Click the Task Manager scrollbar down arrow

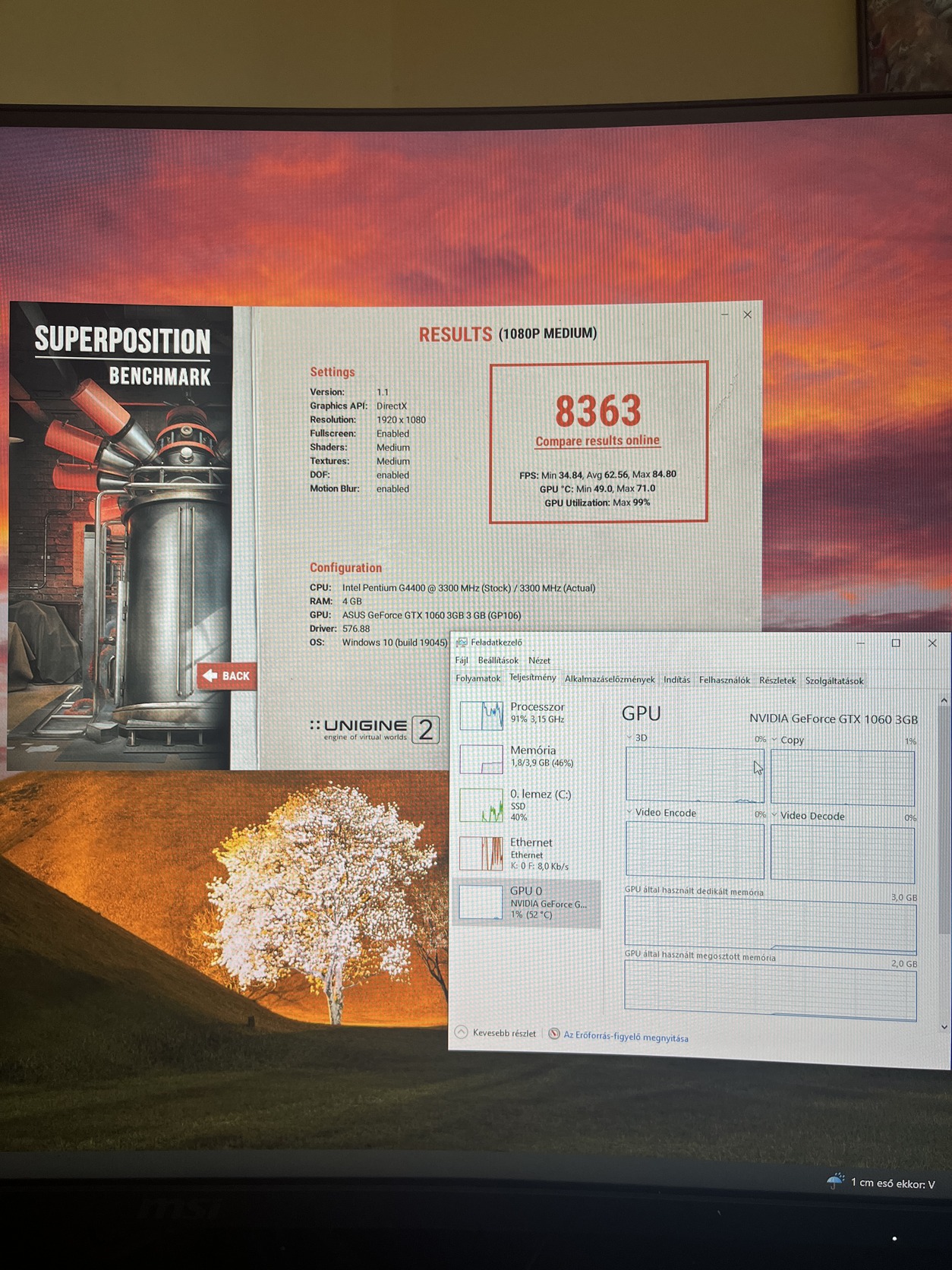944,1027
